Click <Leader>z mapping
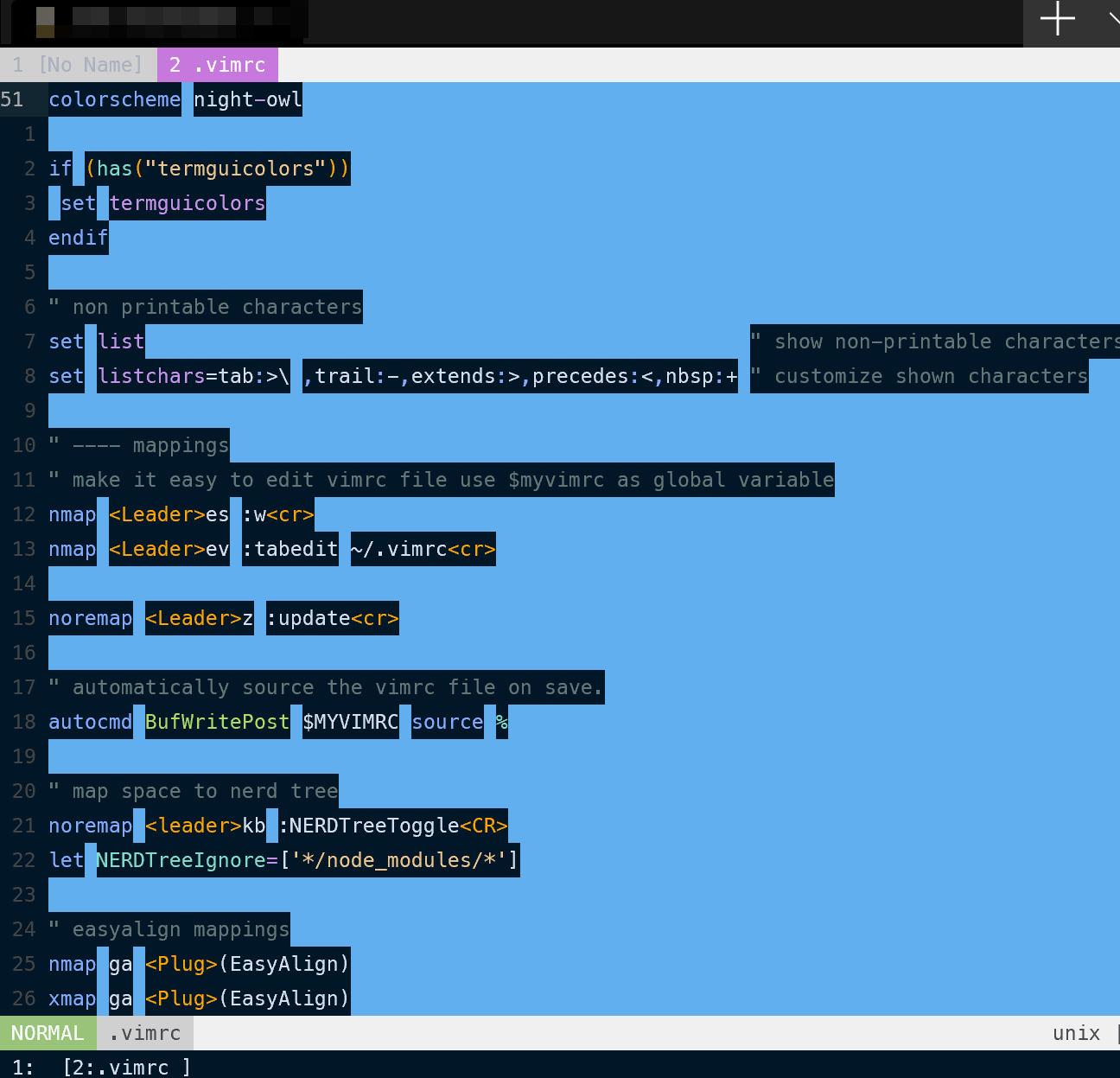 tap(200, 618)
